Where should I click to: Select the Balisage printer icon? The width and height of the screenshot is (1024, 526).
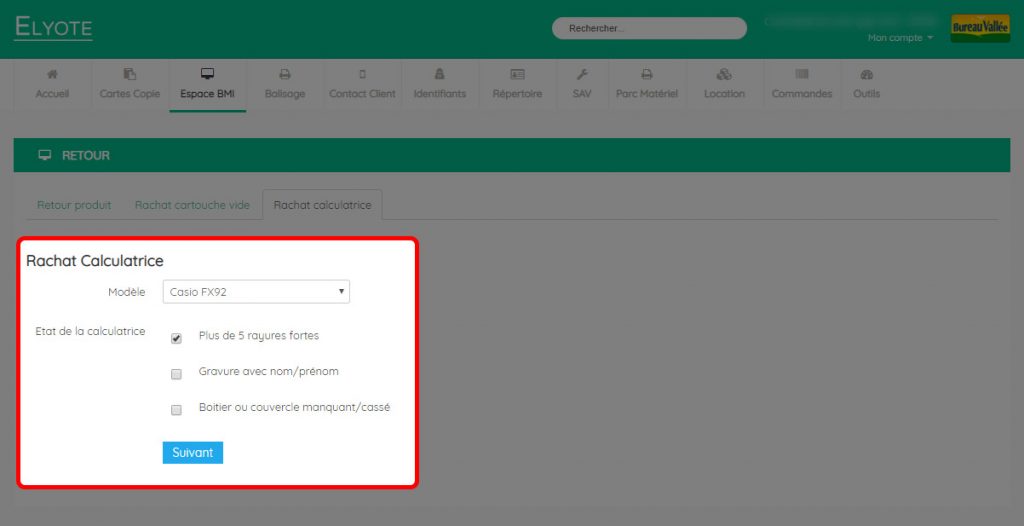coord(285,74)
